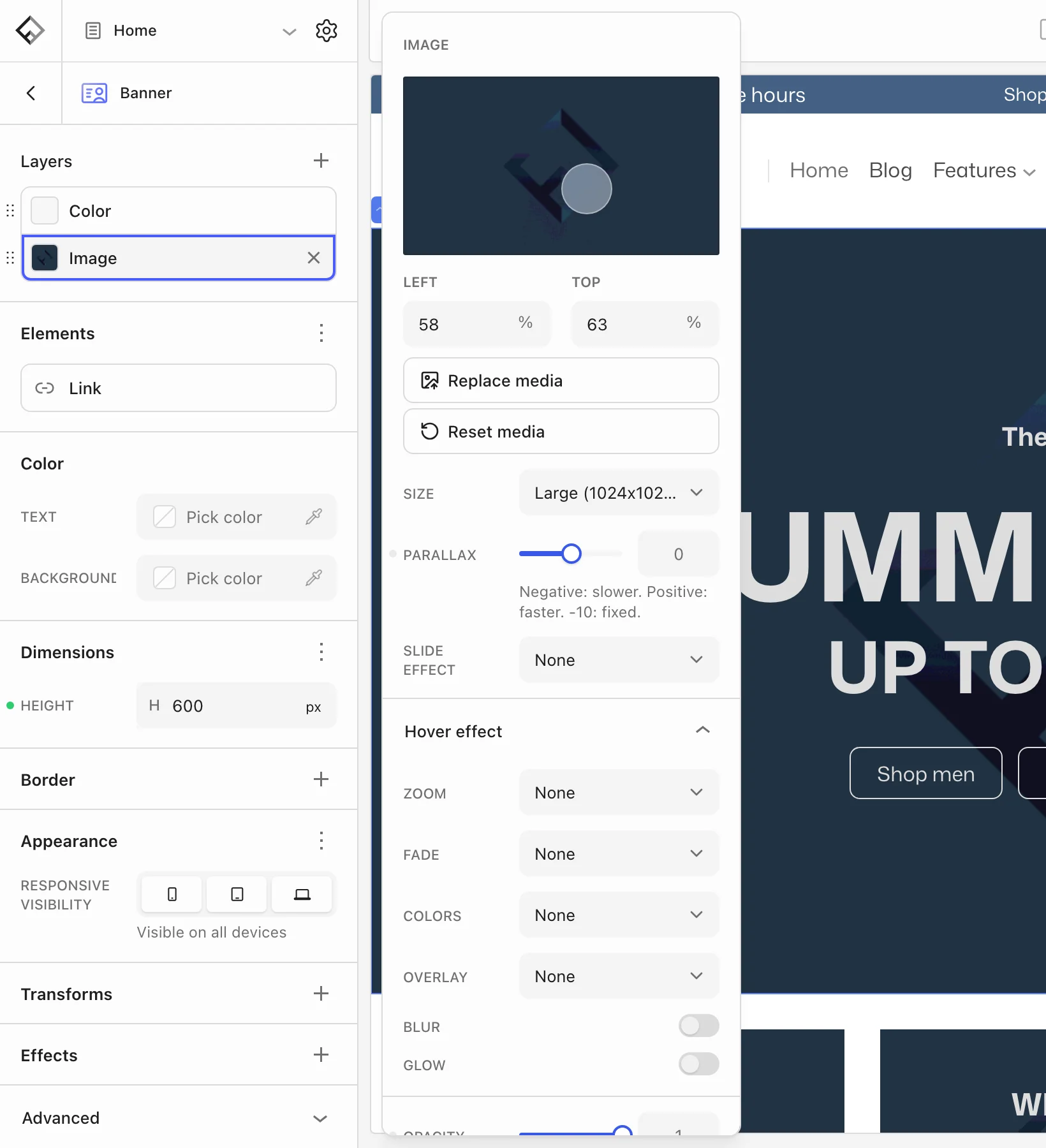Go back with the left arrow
The height and width of the screenshot is (1148, 1046).
point(31,93)
